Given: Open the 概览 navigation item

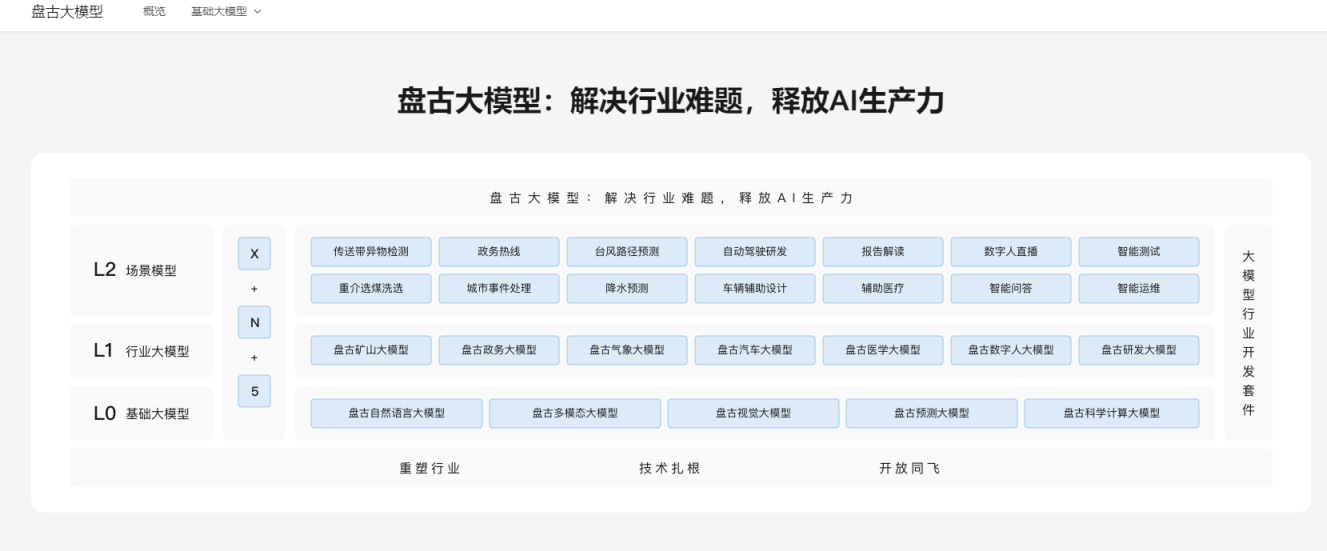Looking at the screenshot, I should [x=154, y=11].
